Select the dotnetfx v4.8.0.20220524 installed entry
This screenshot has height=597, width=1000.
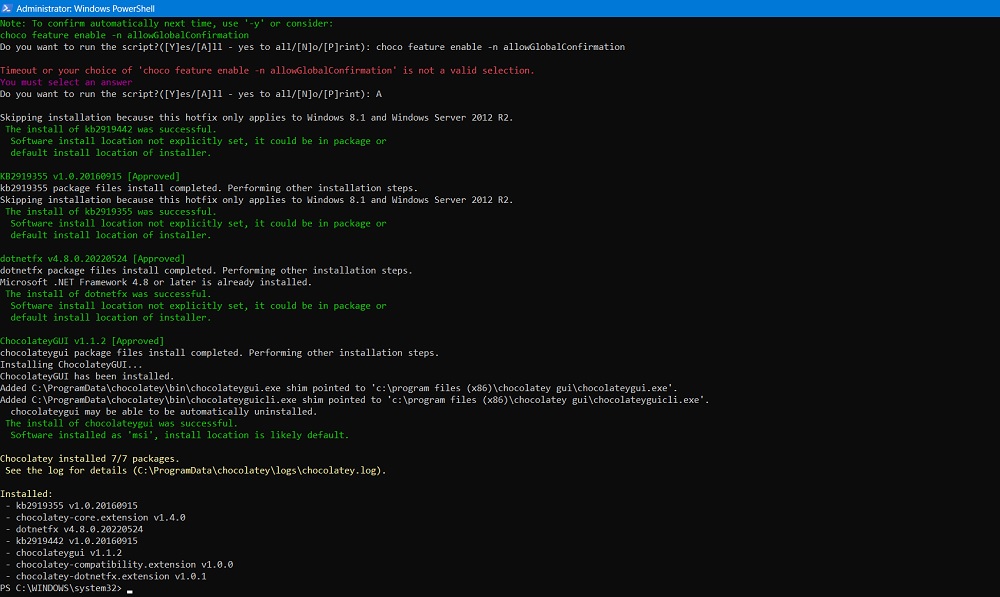click(x=75, y=528)
